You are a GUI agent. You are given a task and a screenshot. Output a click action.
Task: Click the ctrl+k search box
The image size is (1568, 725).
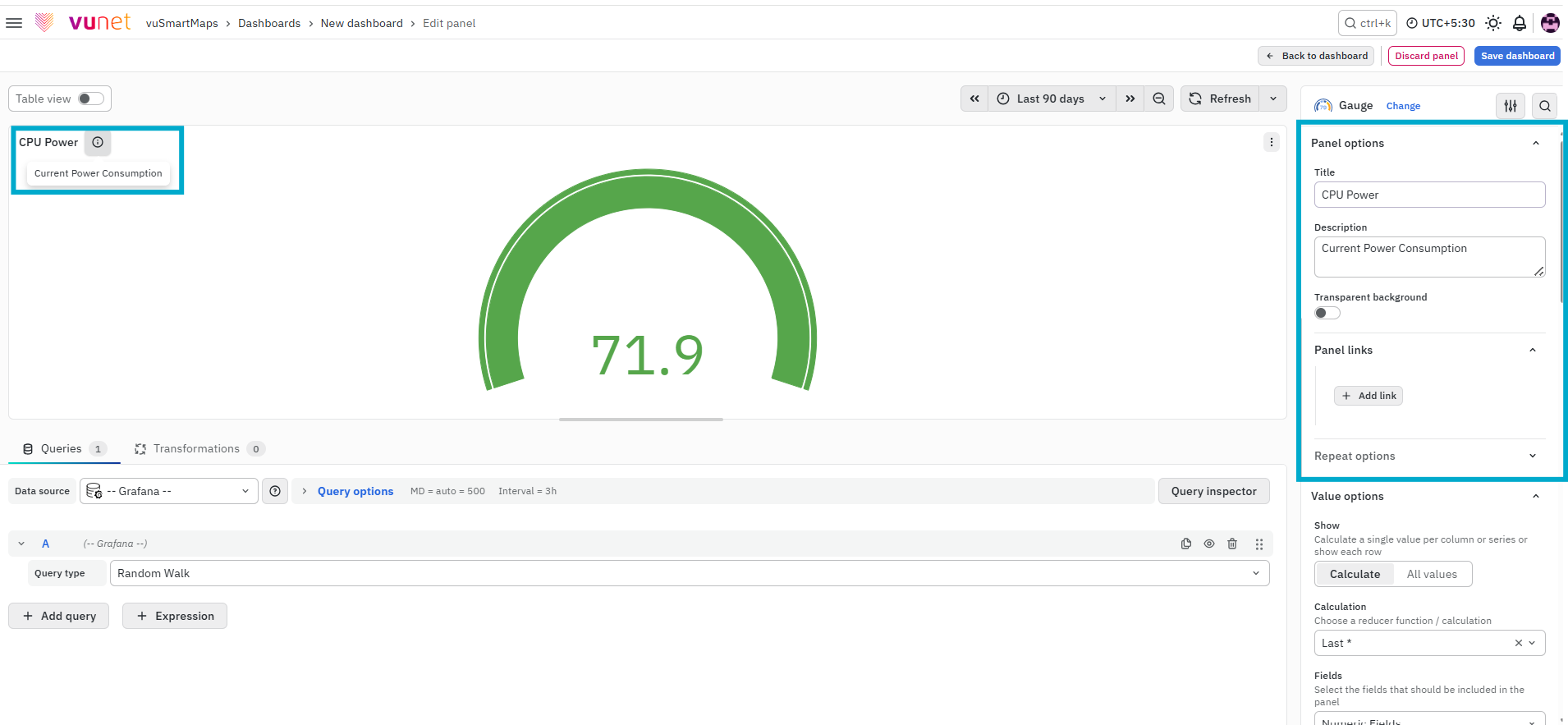[1368, 23]
